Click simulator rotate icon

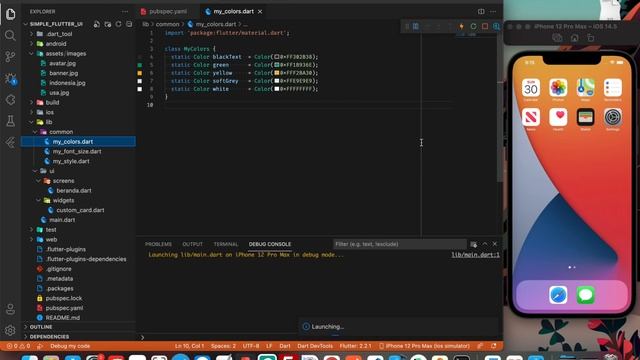591,38
